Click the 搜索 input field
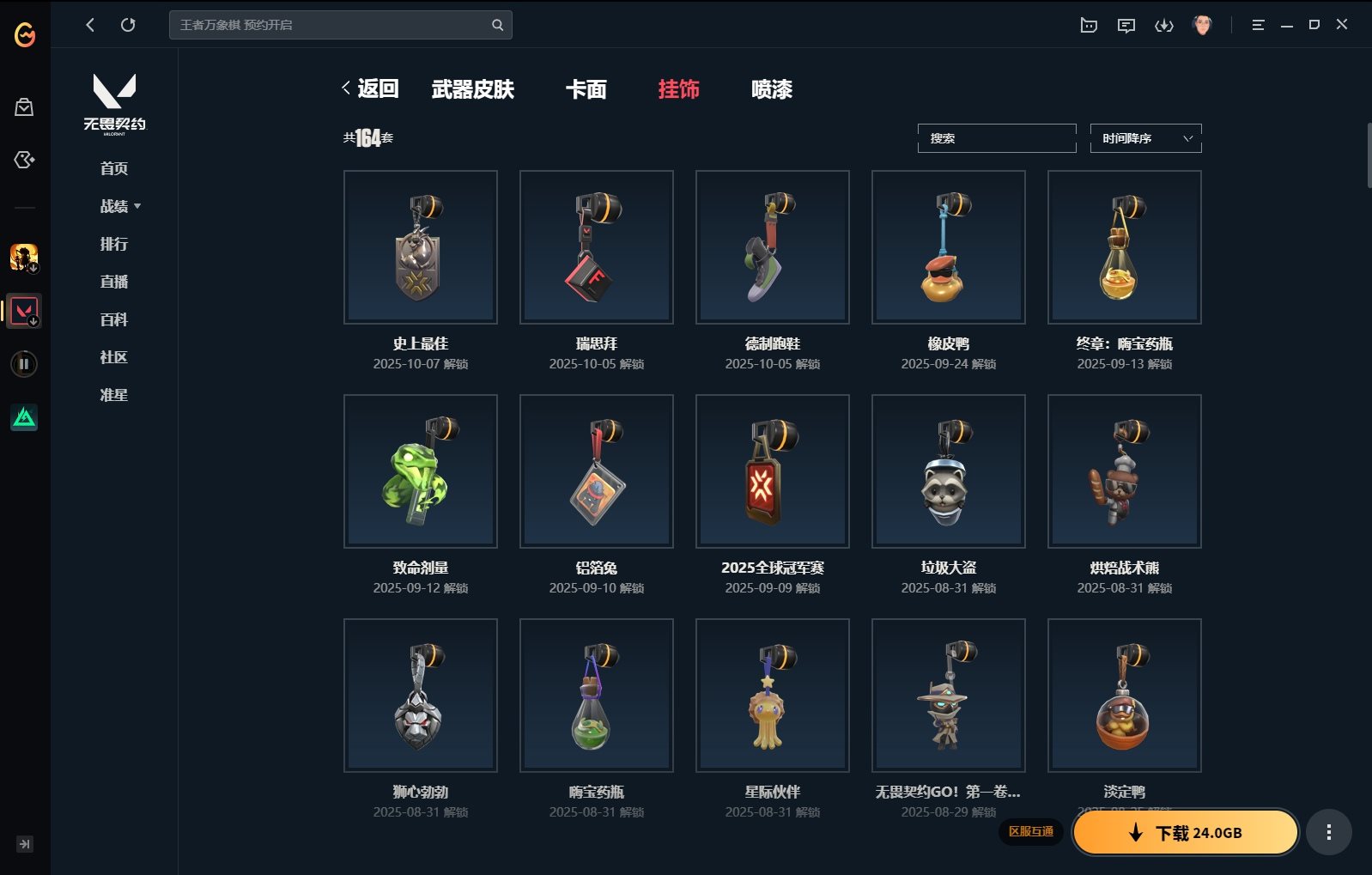Screen dimensions: 1372x875 (x=997, y=138)
